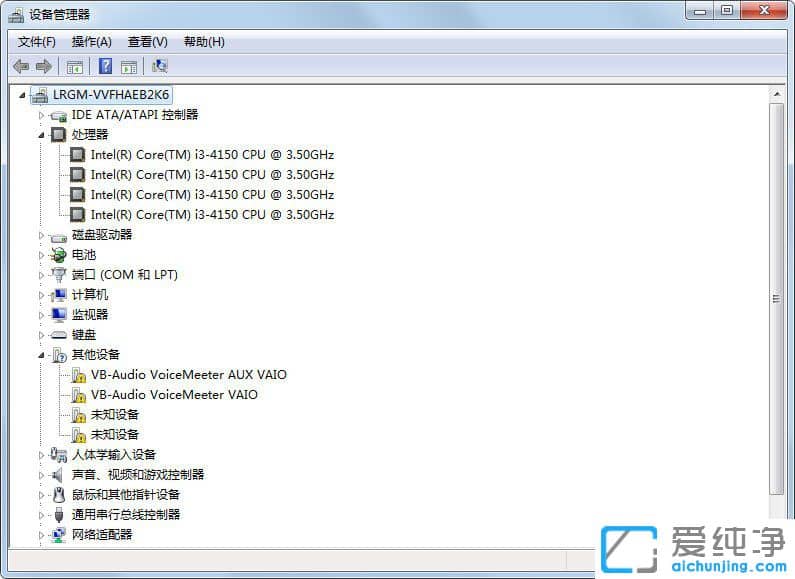Viewport: 795px width, 579px height.
Task: Expand the 通用串行总线控制器 node
Action: 42,515
